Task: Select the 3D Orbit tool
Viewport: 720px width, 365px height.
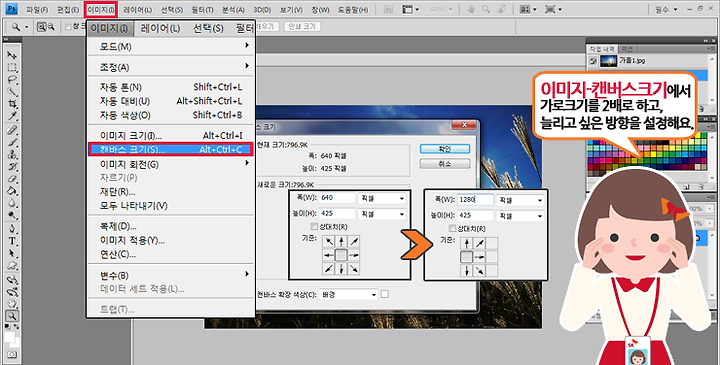Action: (12, 292)
